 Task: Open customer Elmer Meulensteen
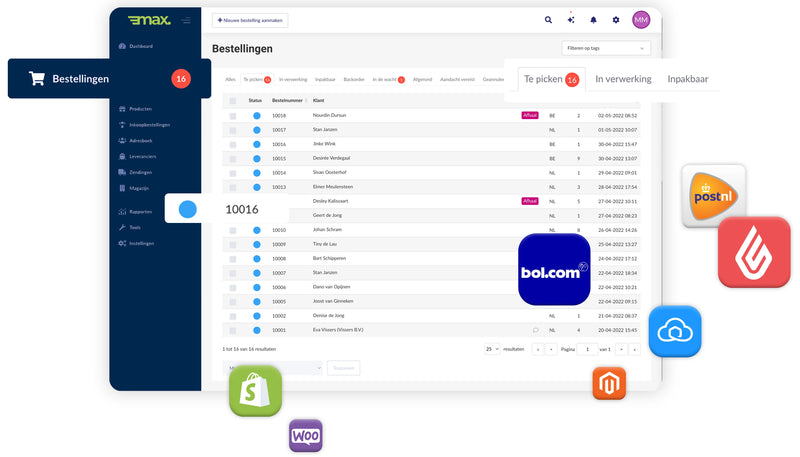coord(333,187)
